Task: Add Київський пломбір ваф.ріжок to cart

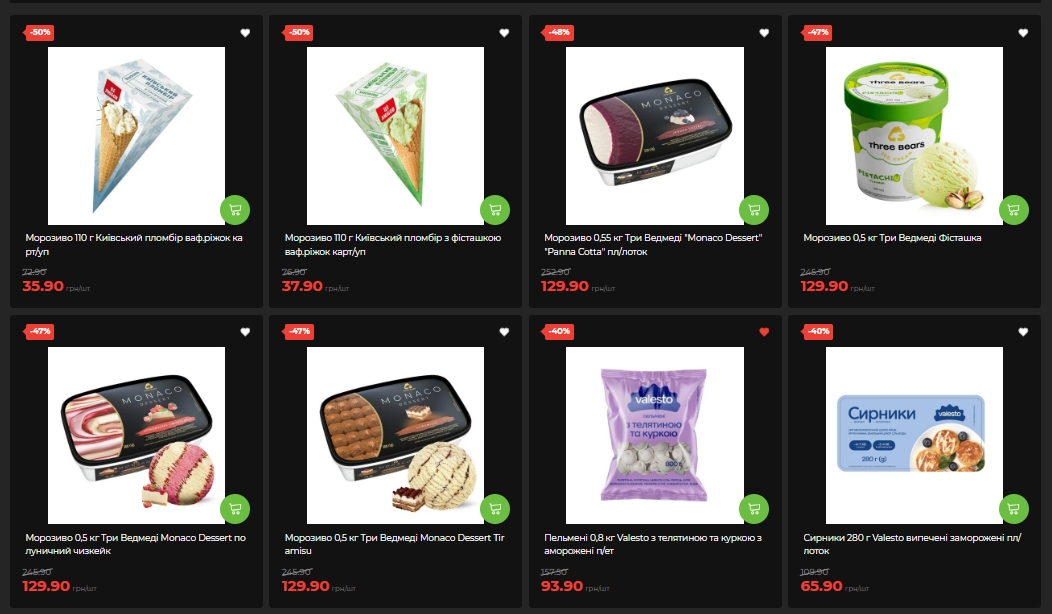Action: click(235, 210)
